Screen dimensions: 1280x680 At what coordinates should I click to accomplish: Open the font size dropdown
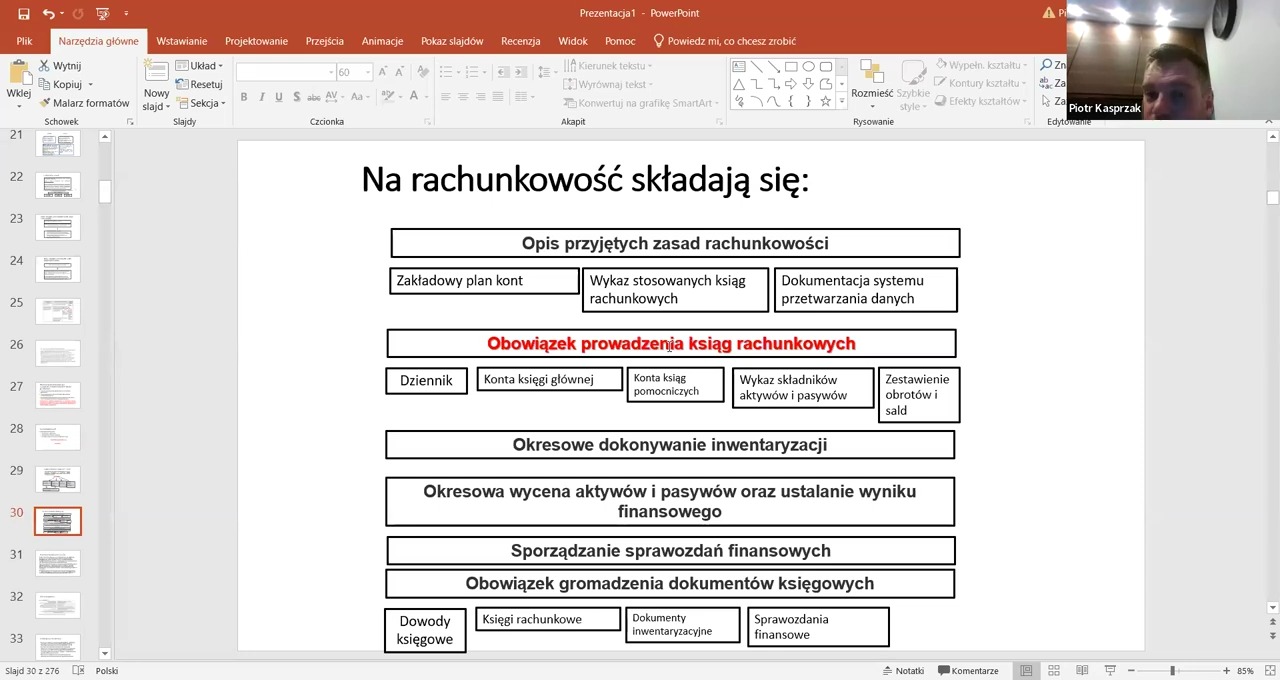pos(367,72)
